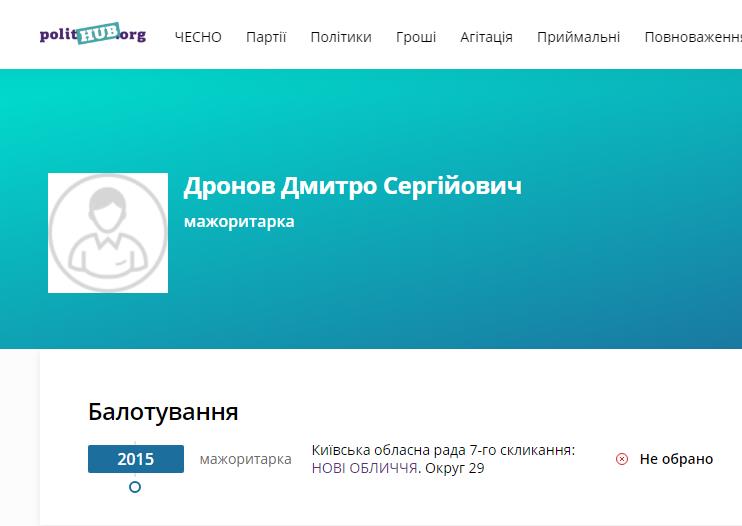The width and height of the screenshot is (742, 526).
Task: Click the Не обрано status label
Action: [x=676, y=459]
